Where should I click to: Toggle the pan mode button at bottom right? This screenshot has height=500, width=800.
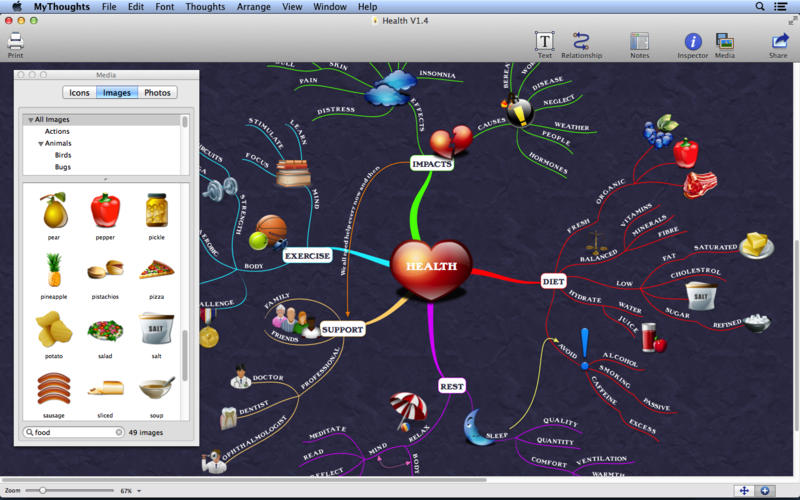pyautogui.click(x=743, y=490)
